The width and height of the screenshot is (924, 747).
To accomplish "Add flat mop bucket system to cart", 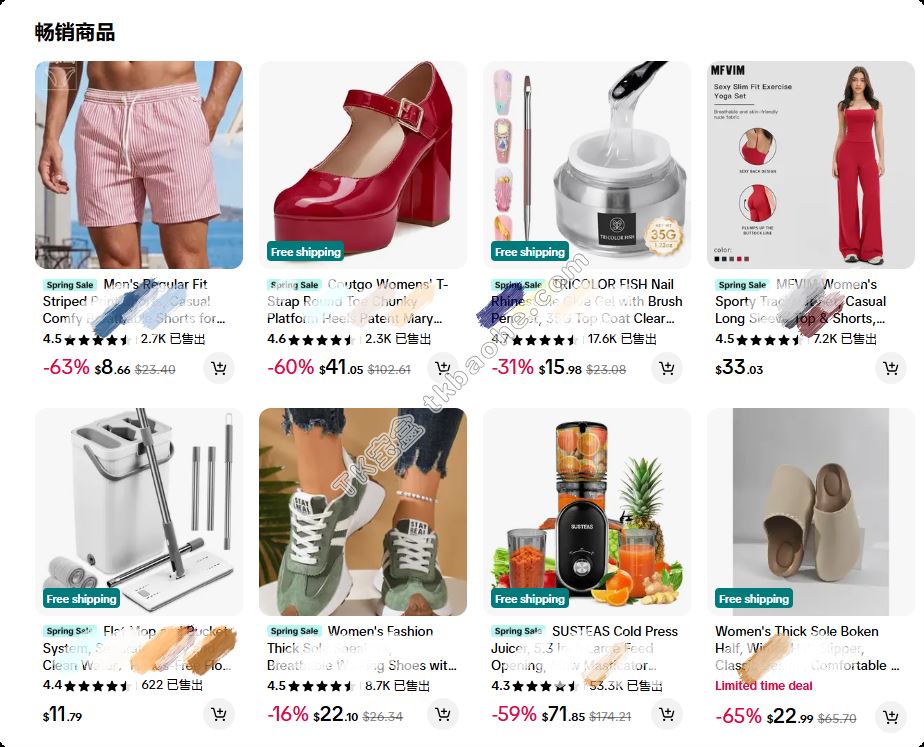I will coord(219,715).
